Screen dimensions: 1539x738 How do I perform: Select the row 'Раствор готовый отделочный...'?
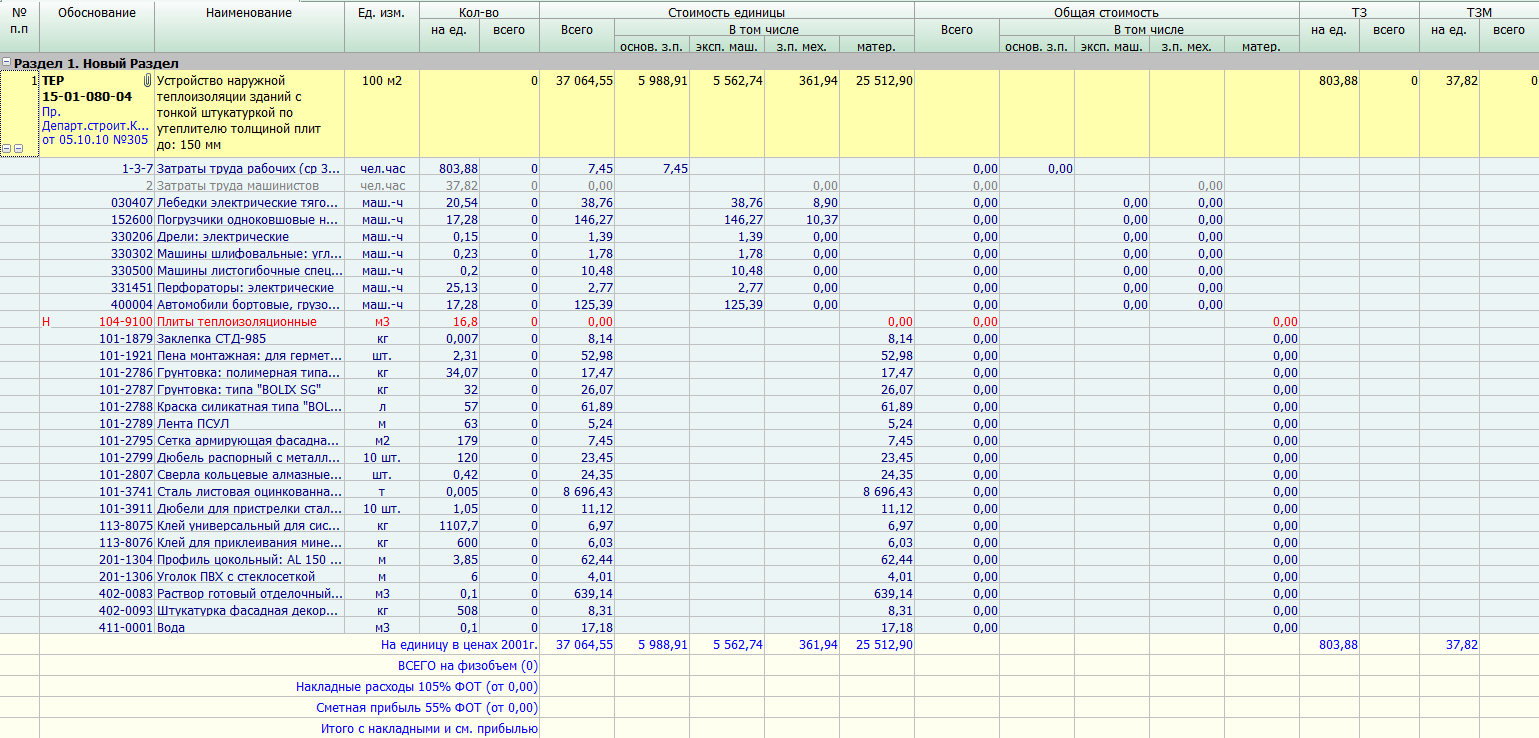pyautogui.click(x=769, y=593)
